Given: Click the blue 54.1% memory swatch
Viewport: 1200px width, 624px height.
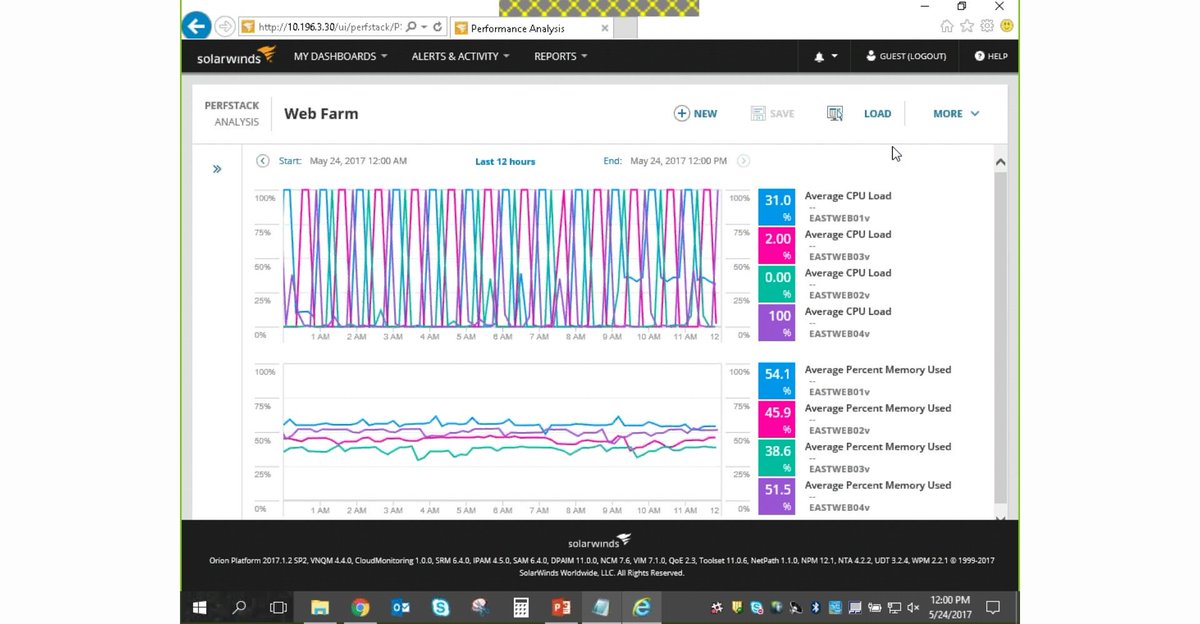Looking at the screenshot, I should click(x=777, y=381).
